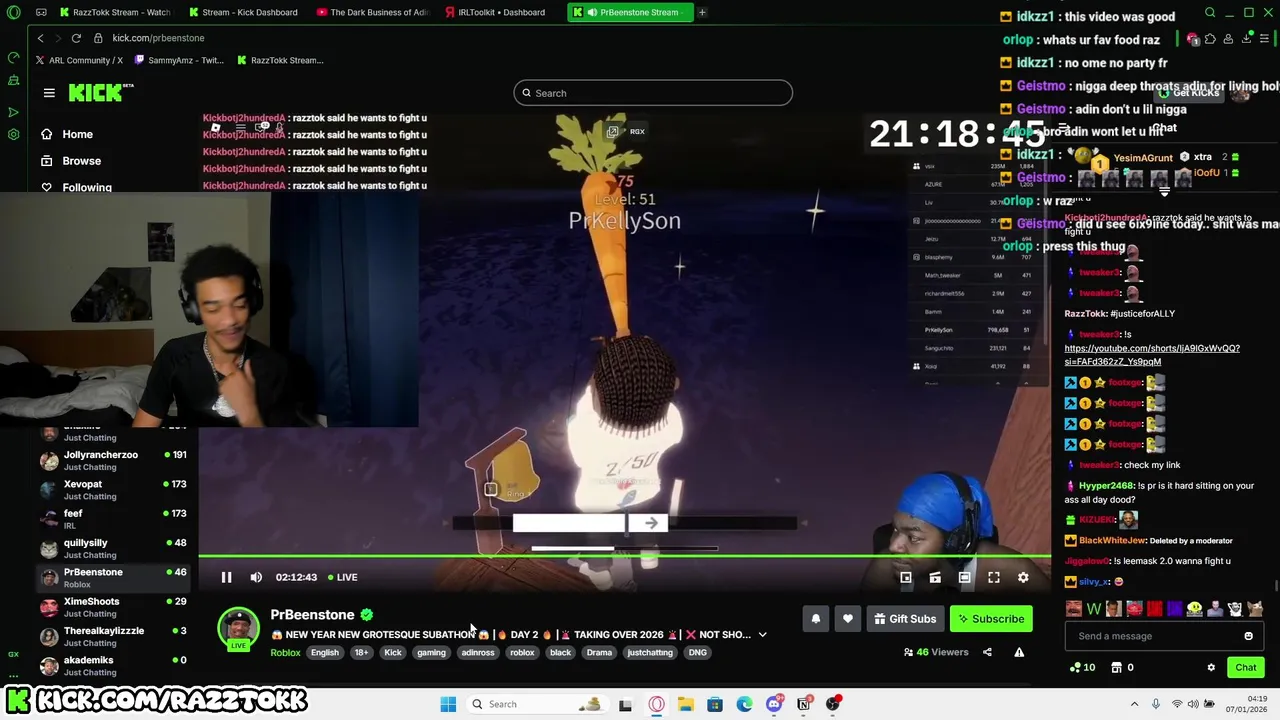Open SammyAmz Twitch bookmark

(178, 60)
